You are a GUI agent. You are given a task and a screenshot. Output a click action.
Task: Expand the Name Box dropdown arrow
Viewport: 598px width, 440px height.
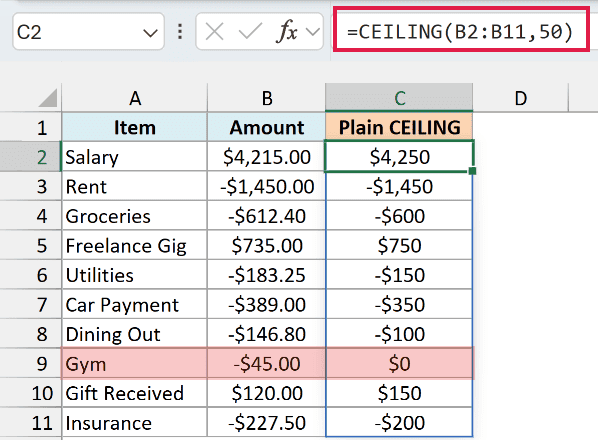point(150,33)
